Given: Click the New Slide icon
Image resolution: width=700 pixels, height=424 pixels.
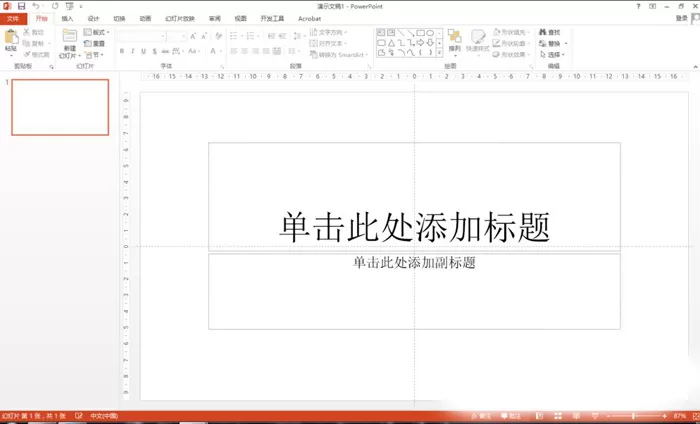Looking at the screenshot, I should [x=70, y=36].
